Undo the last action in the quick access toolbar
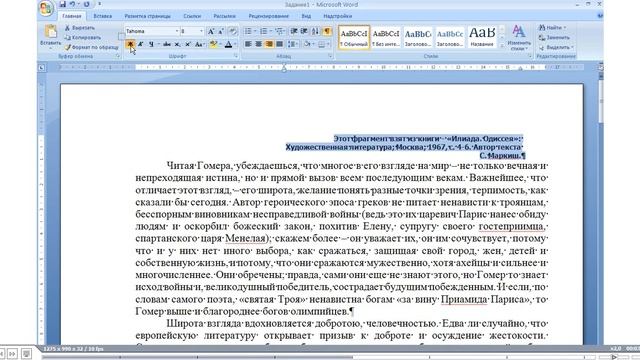The image size is (640, 360). pyautogui.click(x=72, y=4)
